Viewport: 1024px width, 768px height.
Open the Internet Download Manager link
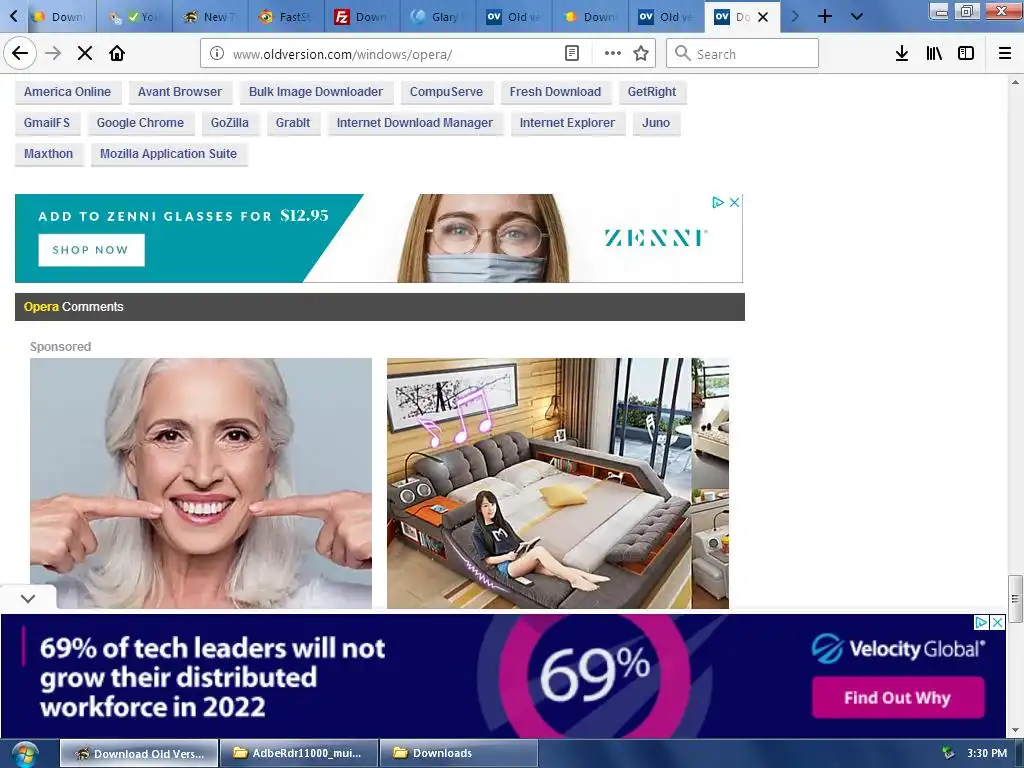coord(415,123)
